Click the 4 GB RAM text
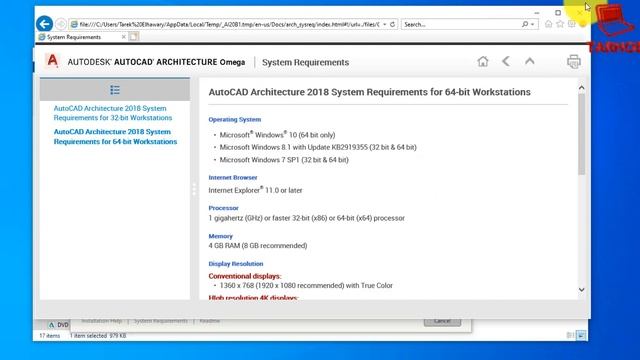This screenshot has width=640, height=360. tap(258, 246)
